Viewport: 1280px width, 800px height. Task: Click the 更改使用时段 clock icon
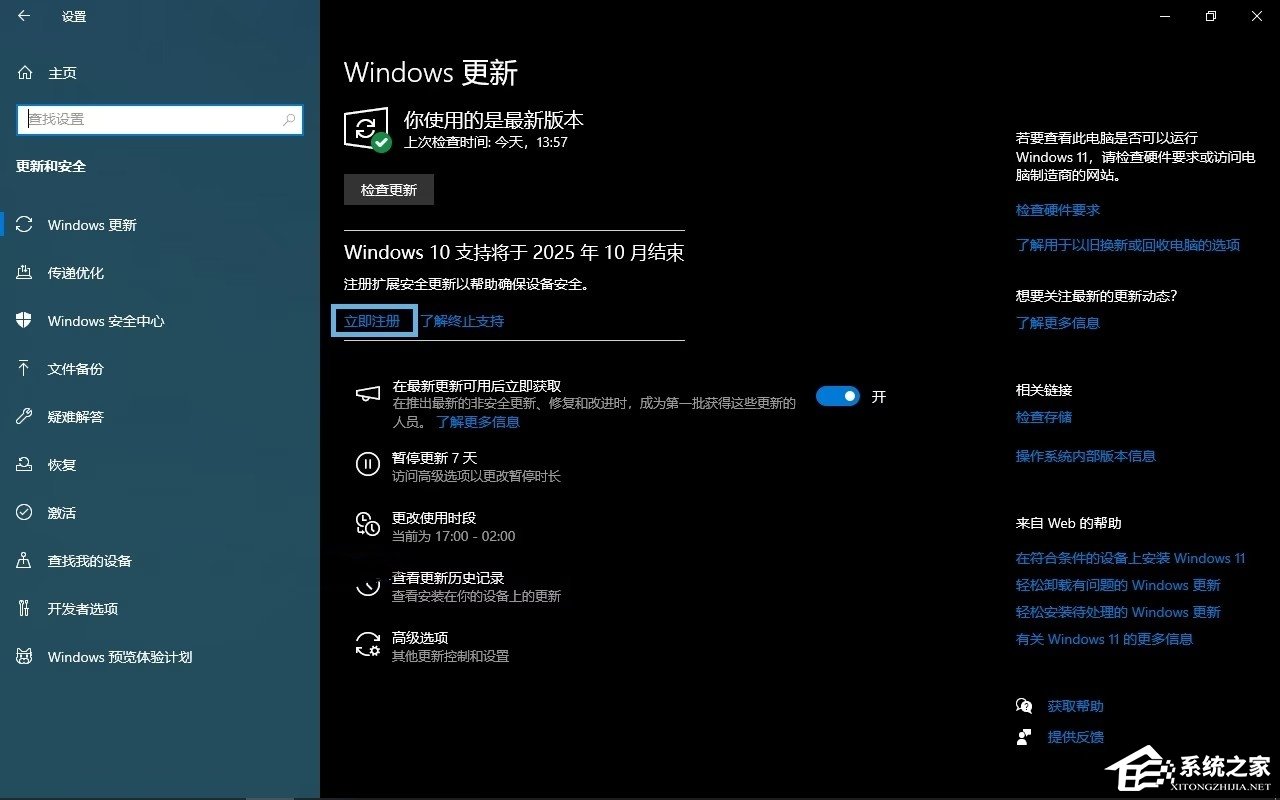point(367,524)
